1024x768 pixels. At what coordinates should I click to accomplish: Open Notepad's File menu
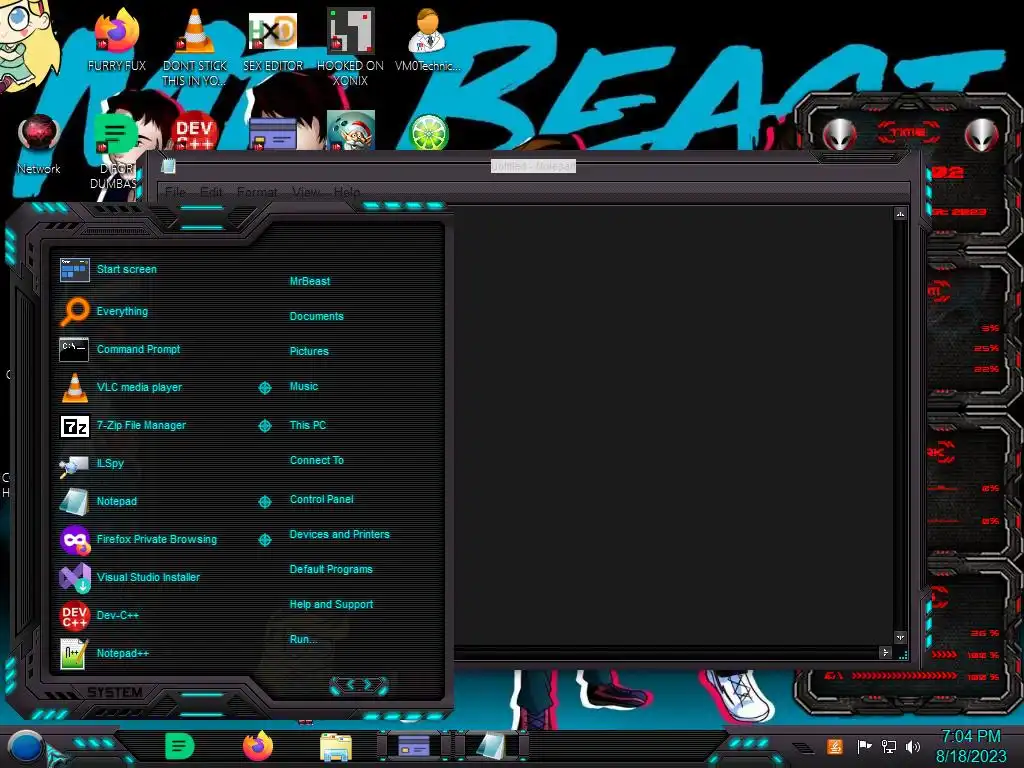click(175, 192)
